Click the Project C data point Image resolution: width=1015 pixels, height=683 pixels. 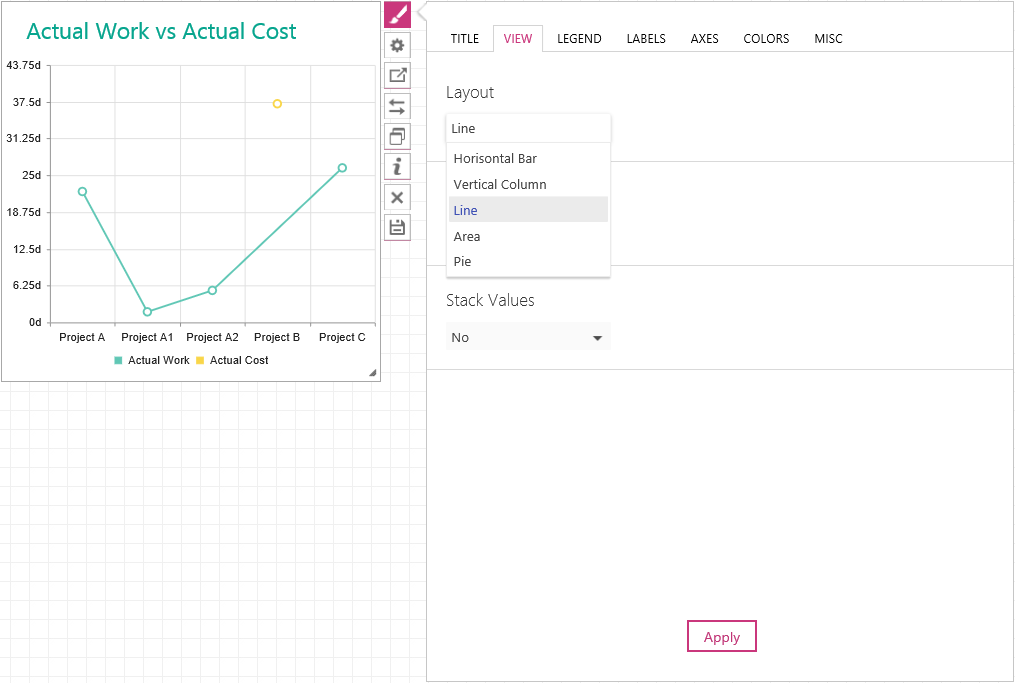tap(342, 168)
